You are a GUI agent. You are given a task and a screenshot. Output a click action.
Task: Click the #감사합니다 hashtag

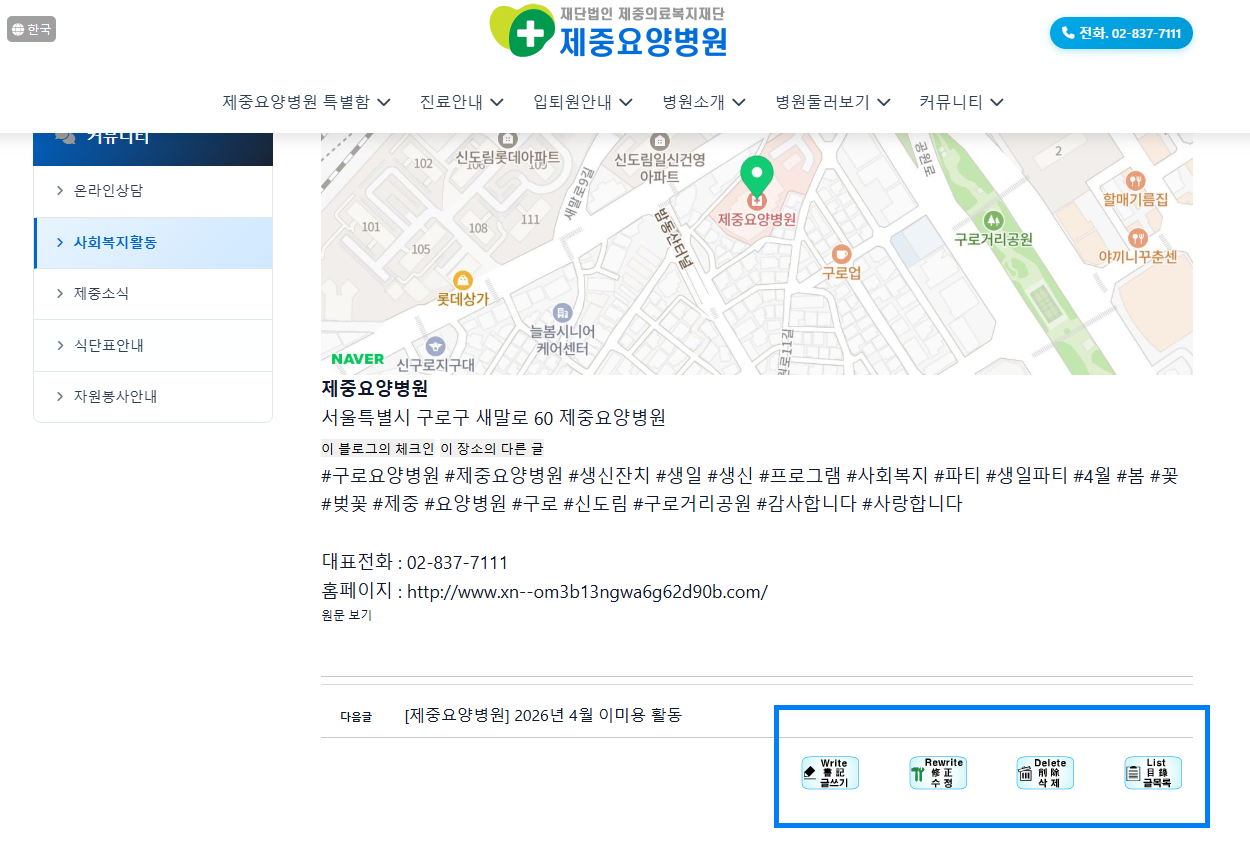(806, 504)
